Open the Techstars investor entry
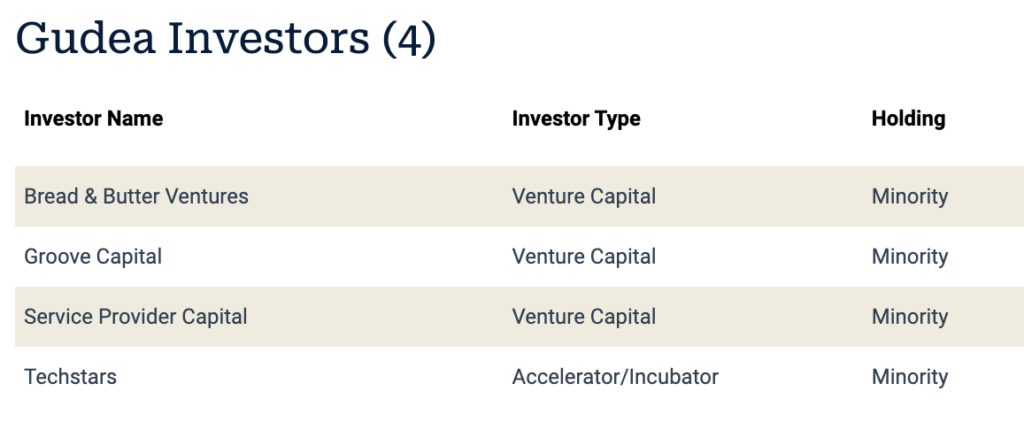This screenshot has height=445, width=1024. tap(70, 377)
